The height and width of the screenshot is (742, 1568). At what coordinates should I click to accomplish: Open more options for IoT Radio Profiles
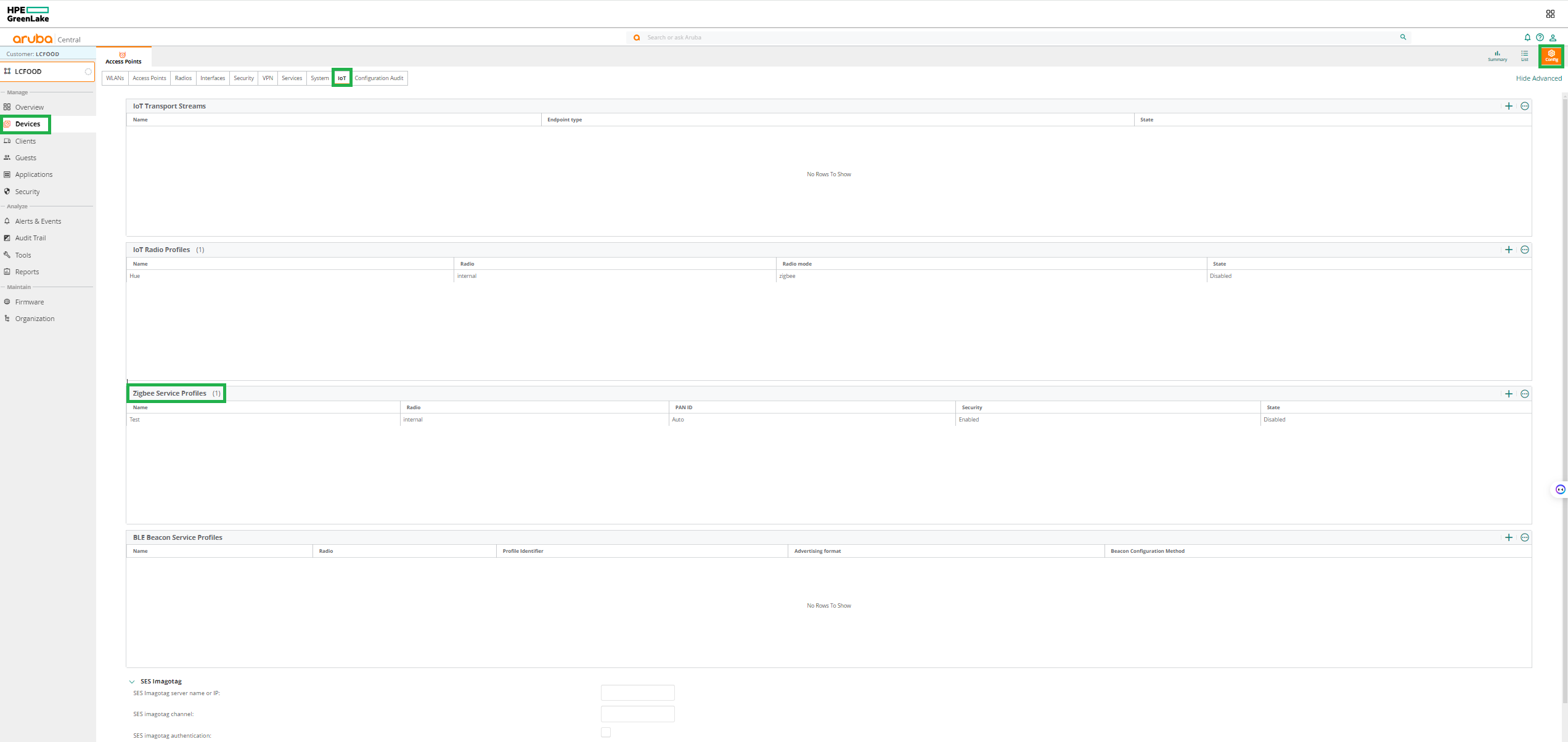[x=1525, y=250]
